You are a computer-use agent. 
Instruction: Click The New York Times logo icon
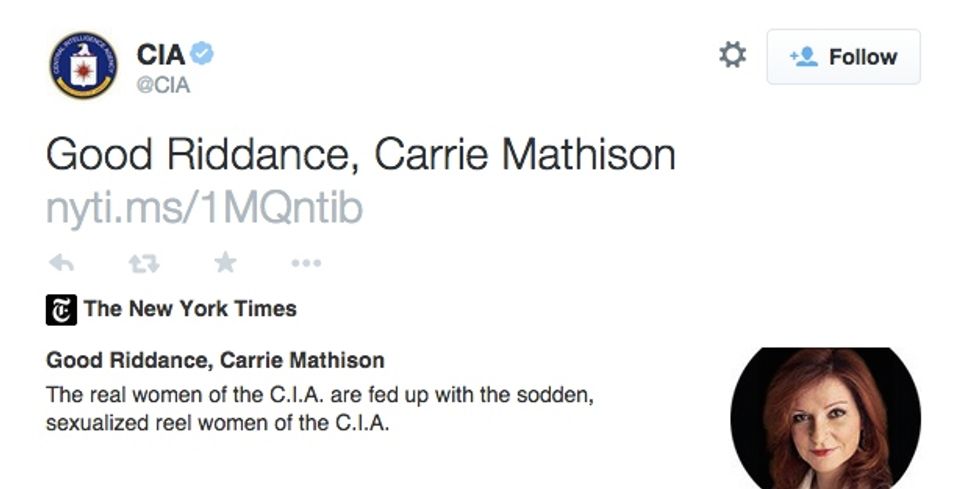pyautogui.click(x=61, y=310)
